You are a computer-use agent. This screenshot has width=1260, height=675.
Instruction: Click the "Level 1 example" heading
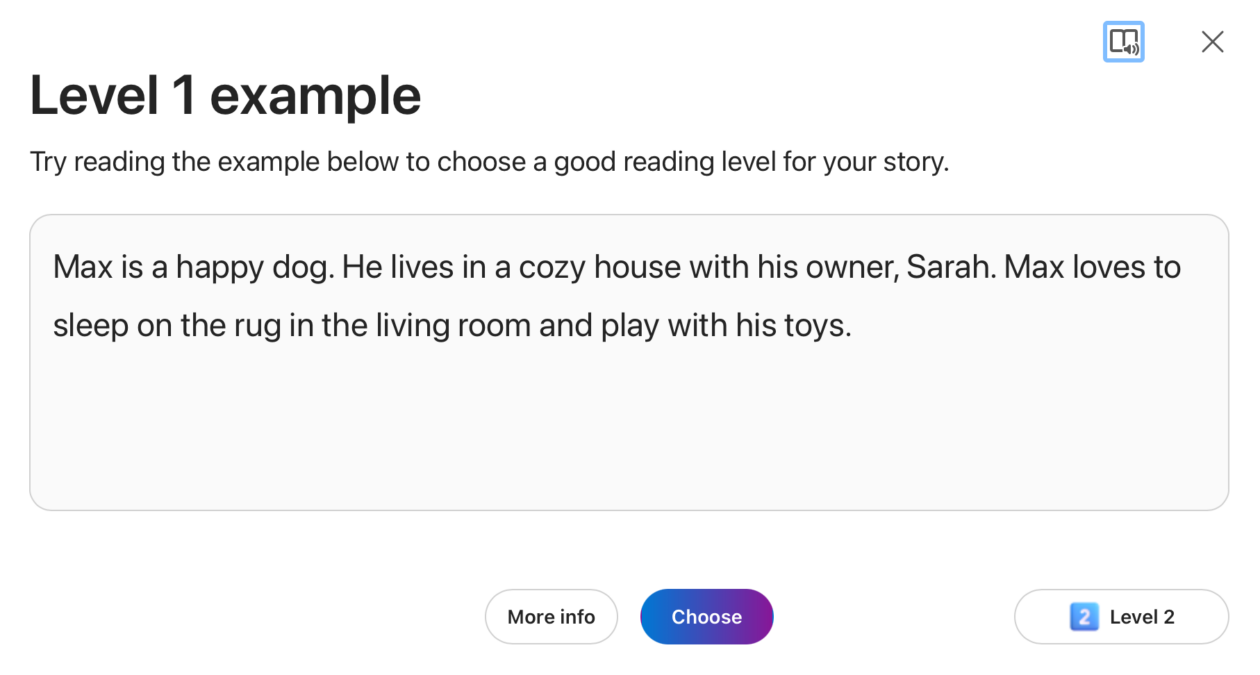[x=225, y=96]
